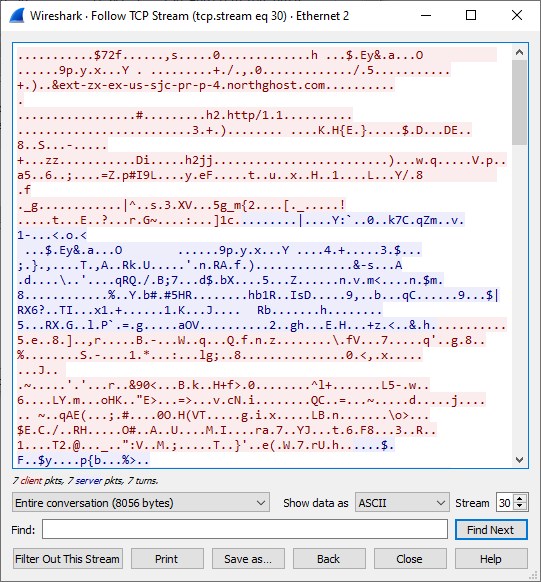Click the line starting with '$E.C./..RH'
Image resolution: width=541 pixels, height=582 pixels.
(x=226, y=430)
